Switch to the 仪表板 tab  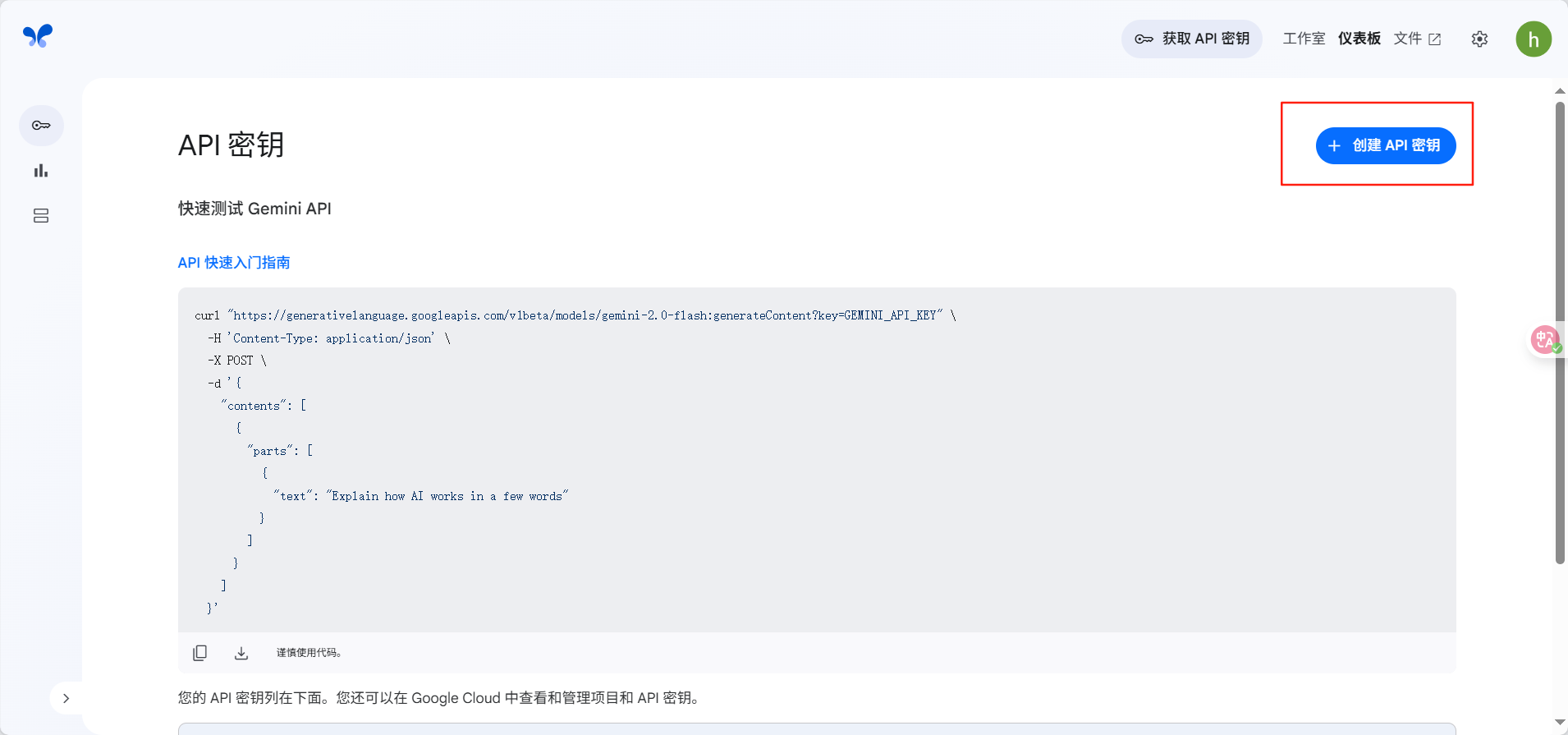[1359, 39]
